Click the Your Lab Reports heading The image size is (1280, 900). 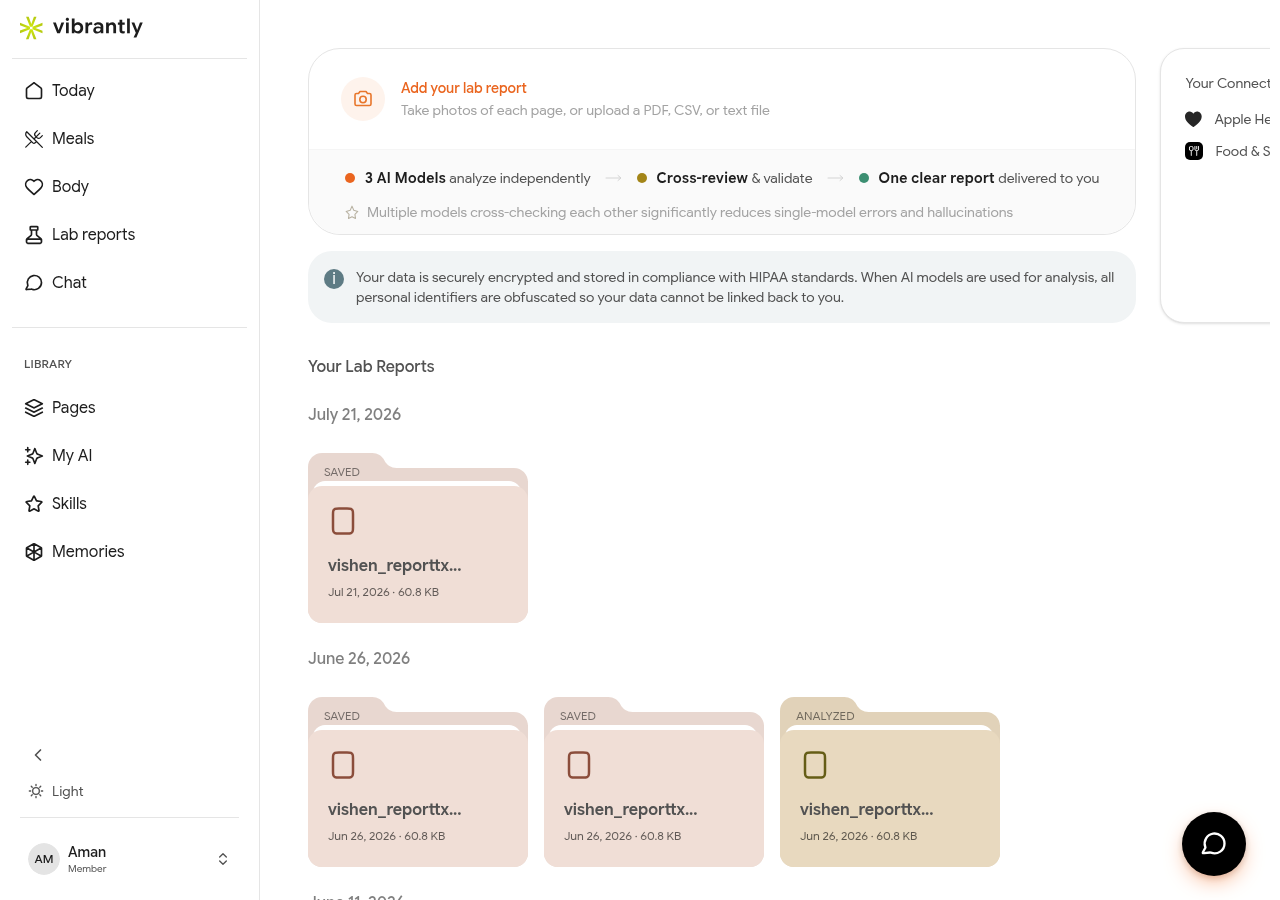(371, 366)
